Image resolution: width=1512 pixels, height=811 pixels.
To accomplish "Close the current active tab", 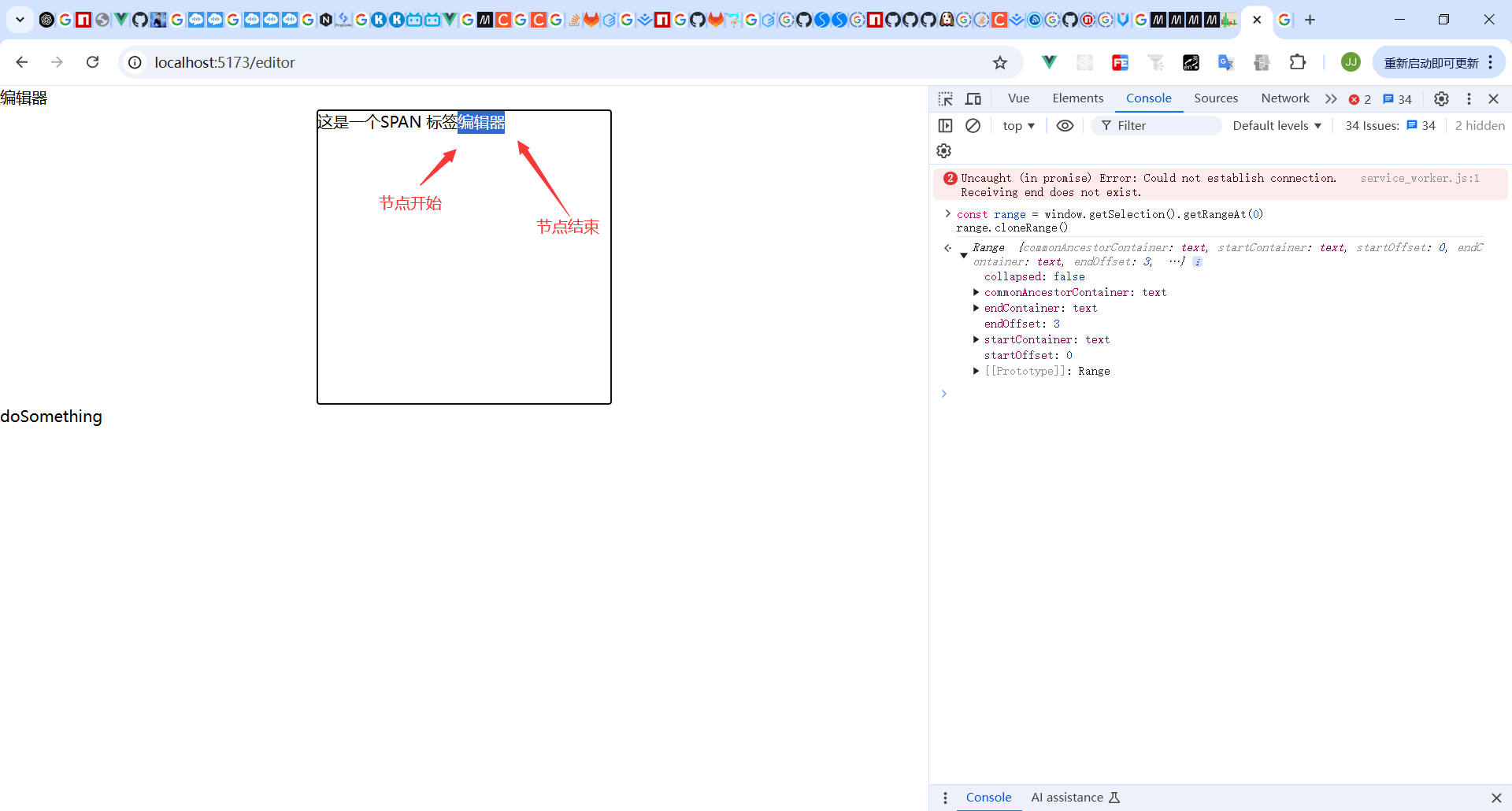I will [1257, 20].
